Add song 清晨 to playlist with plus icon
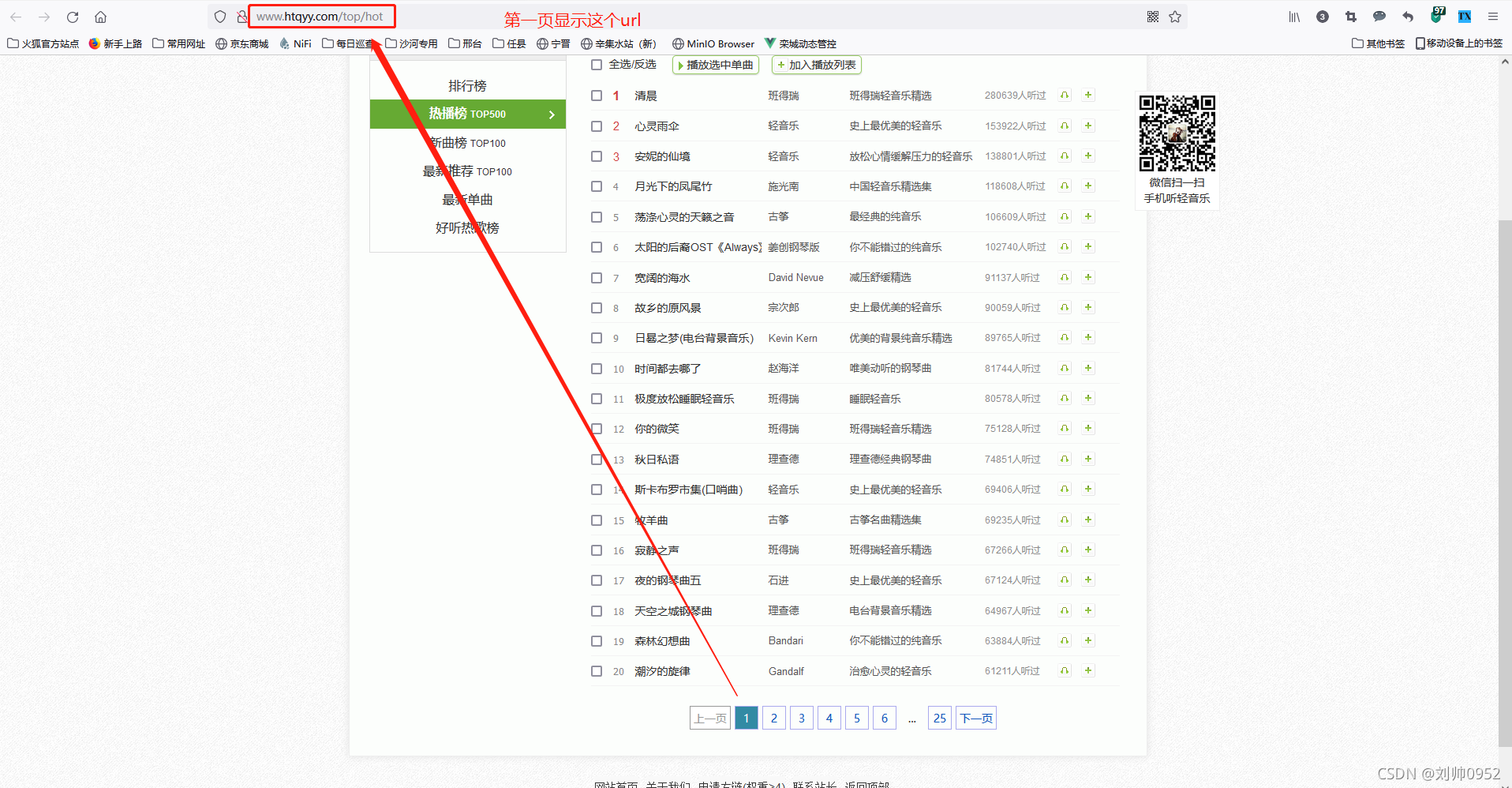The image size is (1512, 788). pos(1088,96)
